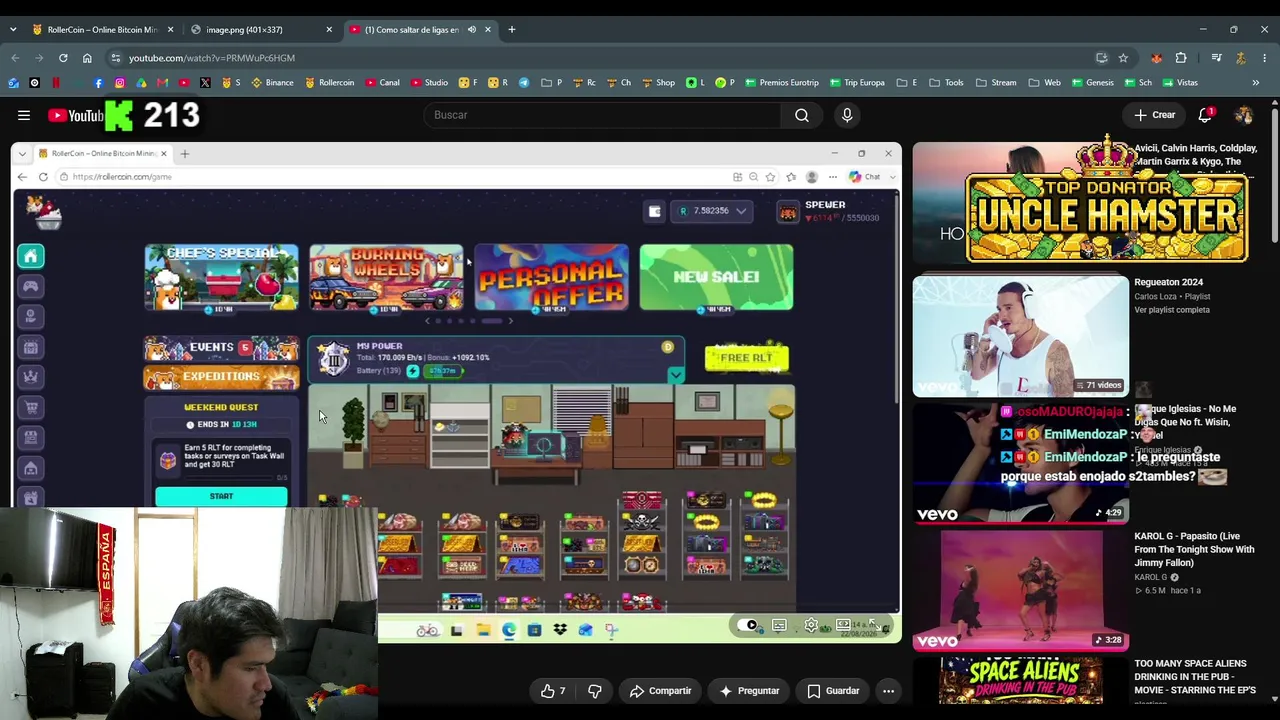1280x720 pixels.
Task: Go back in the RollerCoin banner carousel
Action: coord(427,321)
